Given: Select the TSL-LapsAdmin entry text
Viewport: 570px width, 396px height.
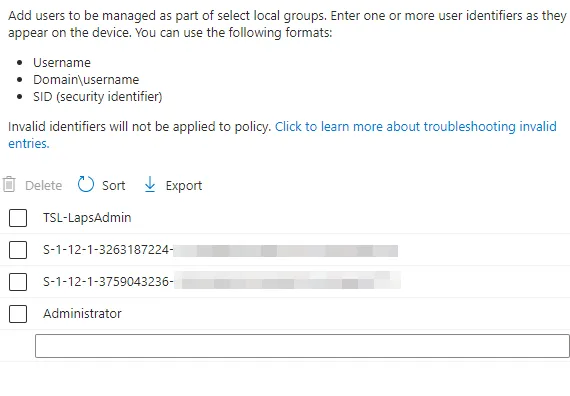Looking at the screenshot, I should 87,217.
